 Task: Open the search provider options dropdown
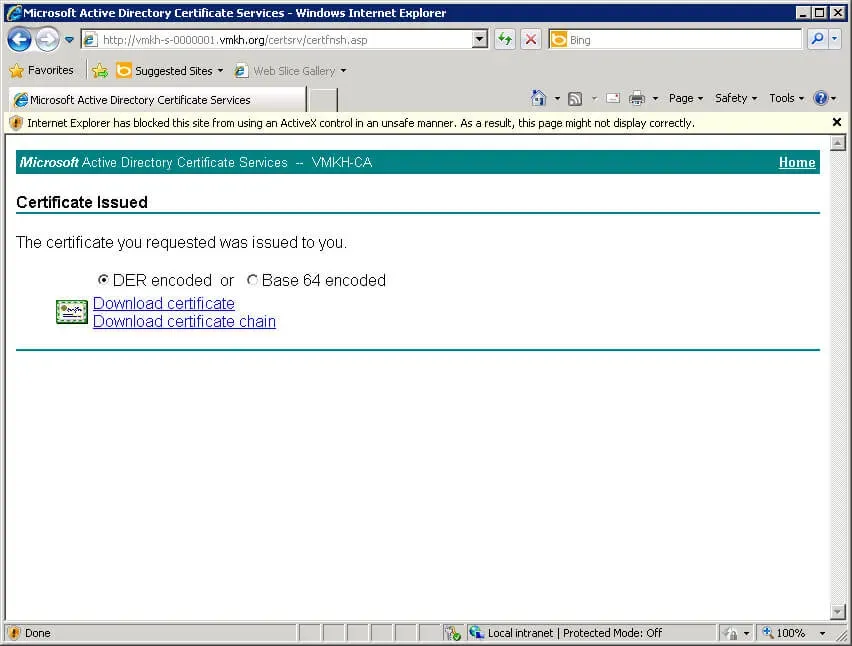click(x=835, y=40)
